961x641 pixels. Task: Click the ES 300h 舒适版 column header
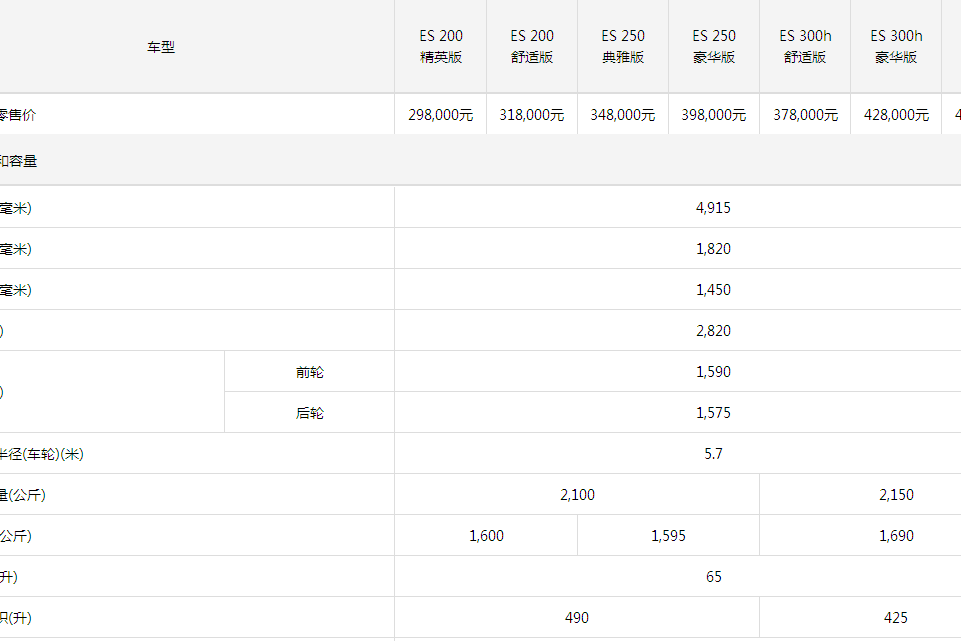(805, 47)
